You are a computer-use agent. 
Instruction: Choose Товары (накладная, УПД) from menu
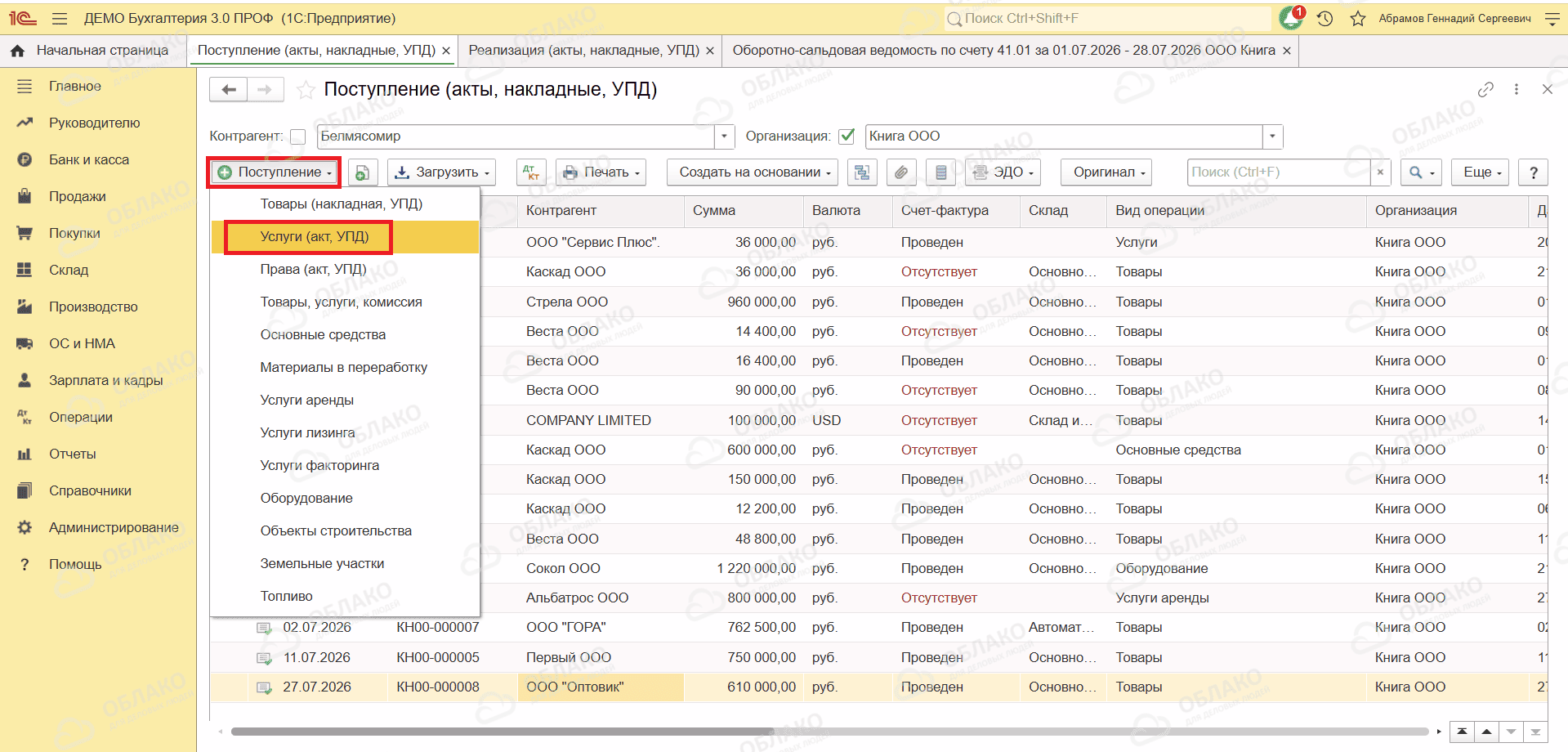[345, 204]
